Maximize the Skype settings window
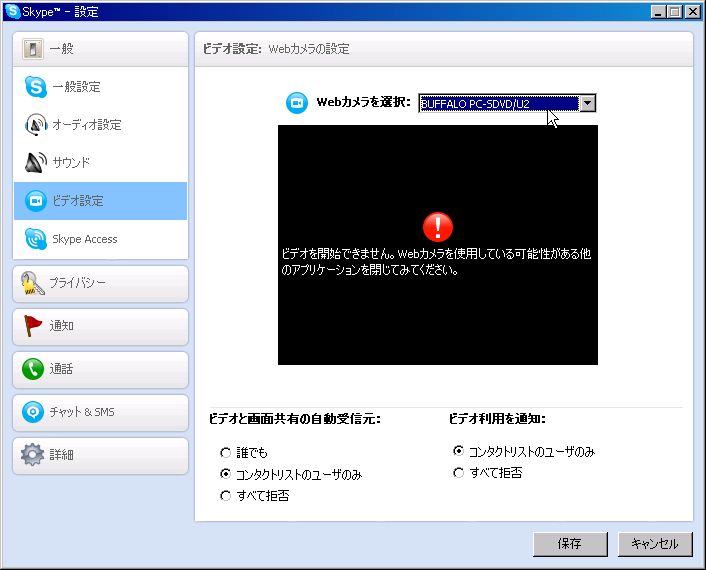The image size is (706, 570). click(675, 12)
